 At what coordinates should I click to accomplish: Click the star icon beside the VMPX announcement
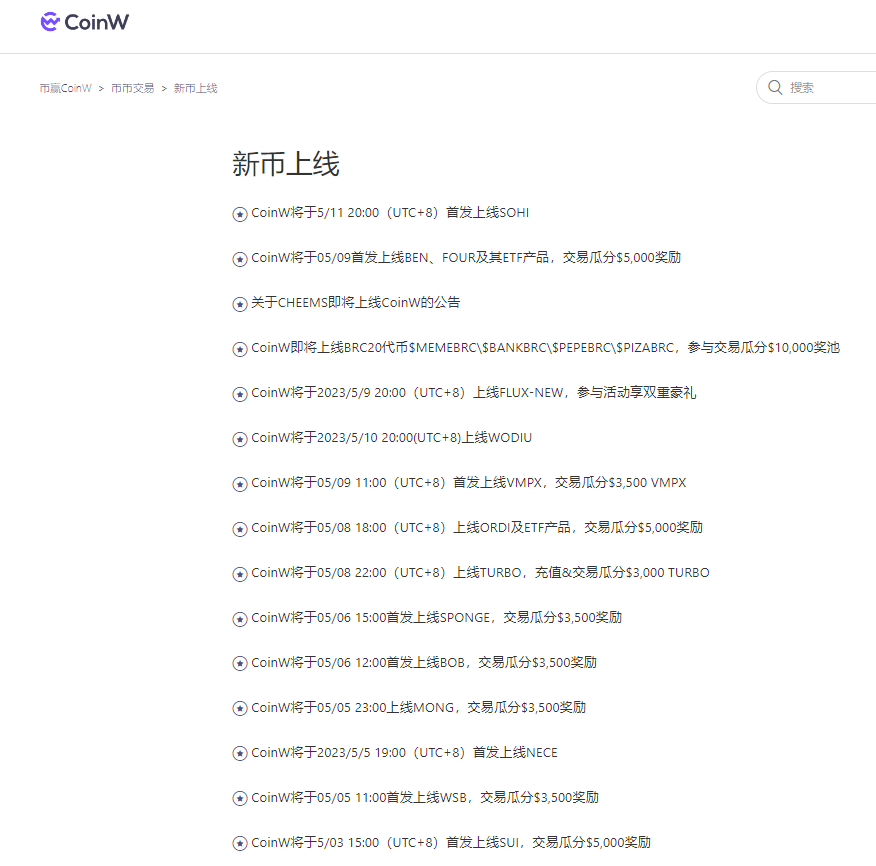pyautogui.click(x=240, y=484)
